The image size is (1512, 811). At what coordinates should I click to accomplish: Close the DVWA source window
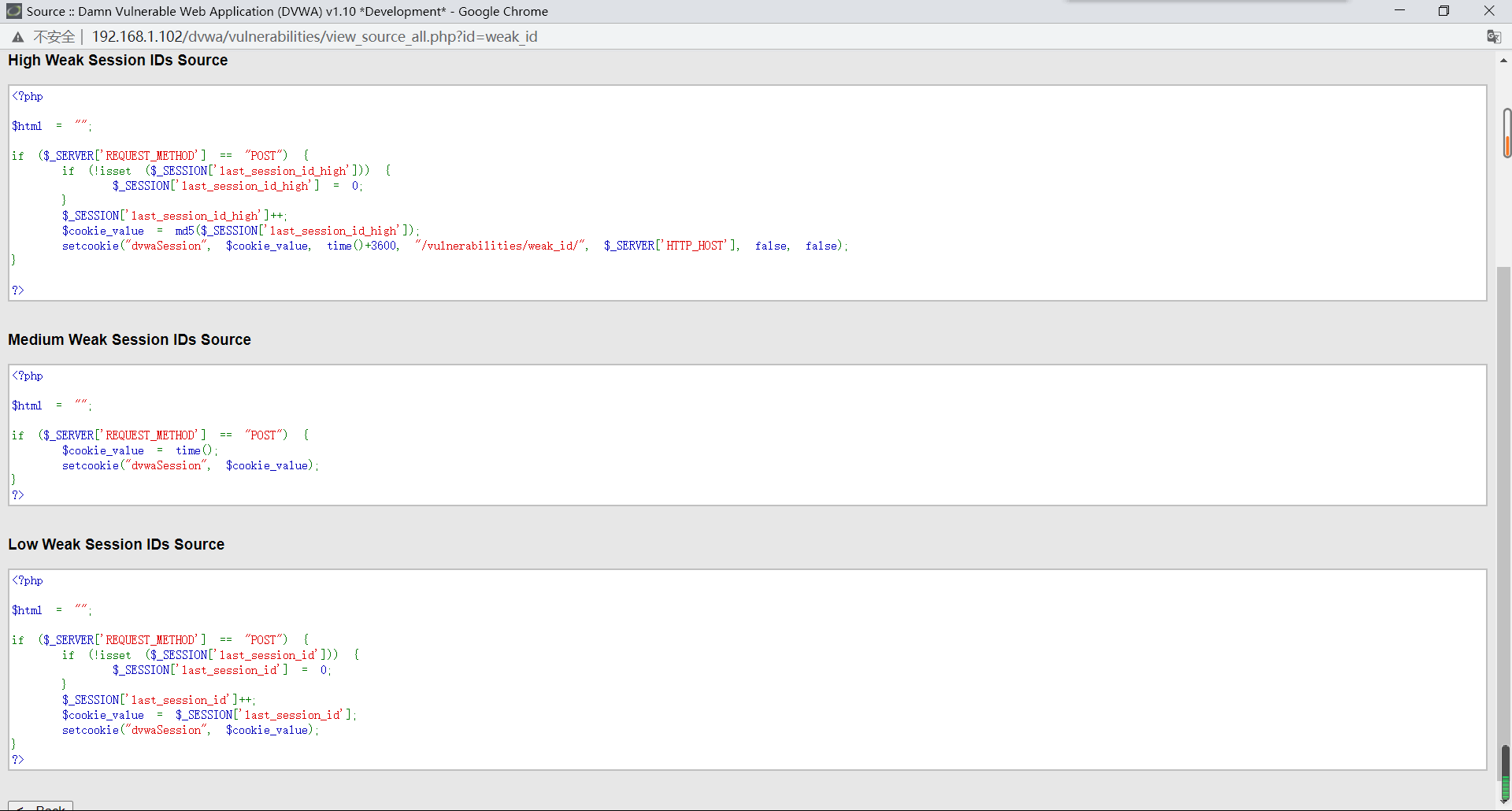coord(1488,11)
